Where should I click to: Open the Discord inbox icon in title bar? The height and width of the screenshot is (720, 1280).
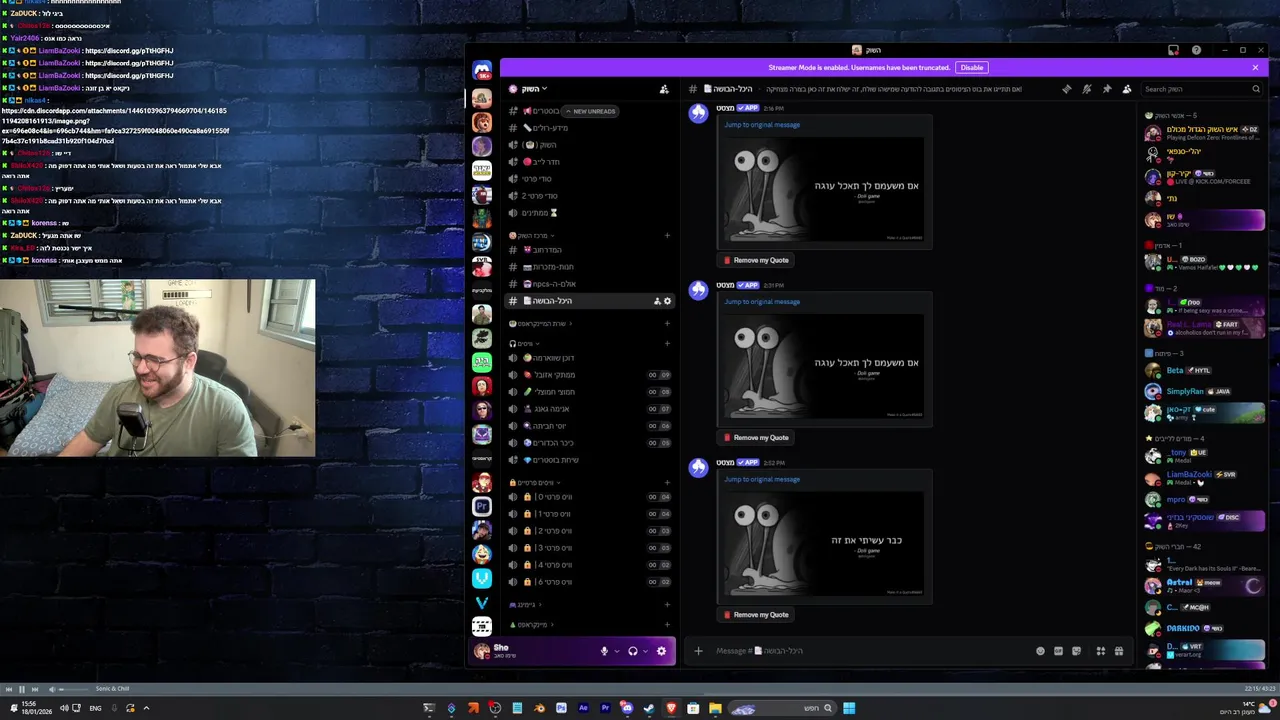(1174, 50)
